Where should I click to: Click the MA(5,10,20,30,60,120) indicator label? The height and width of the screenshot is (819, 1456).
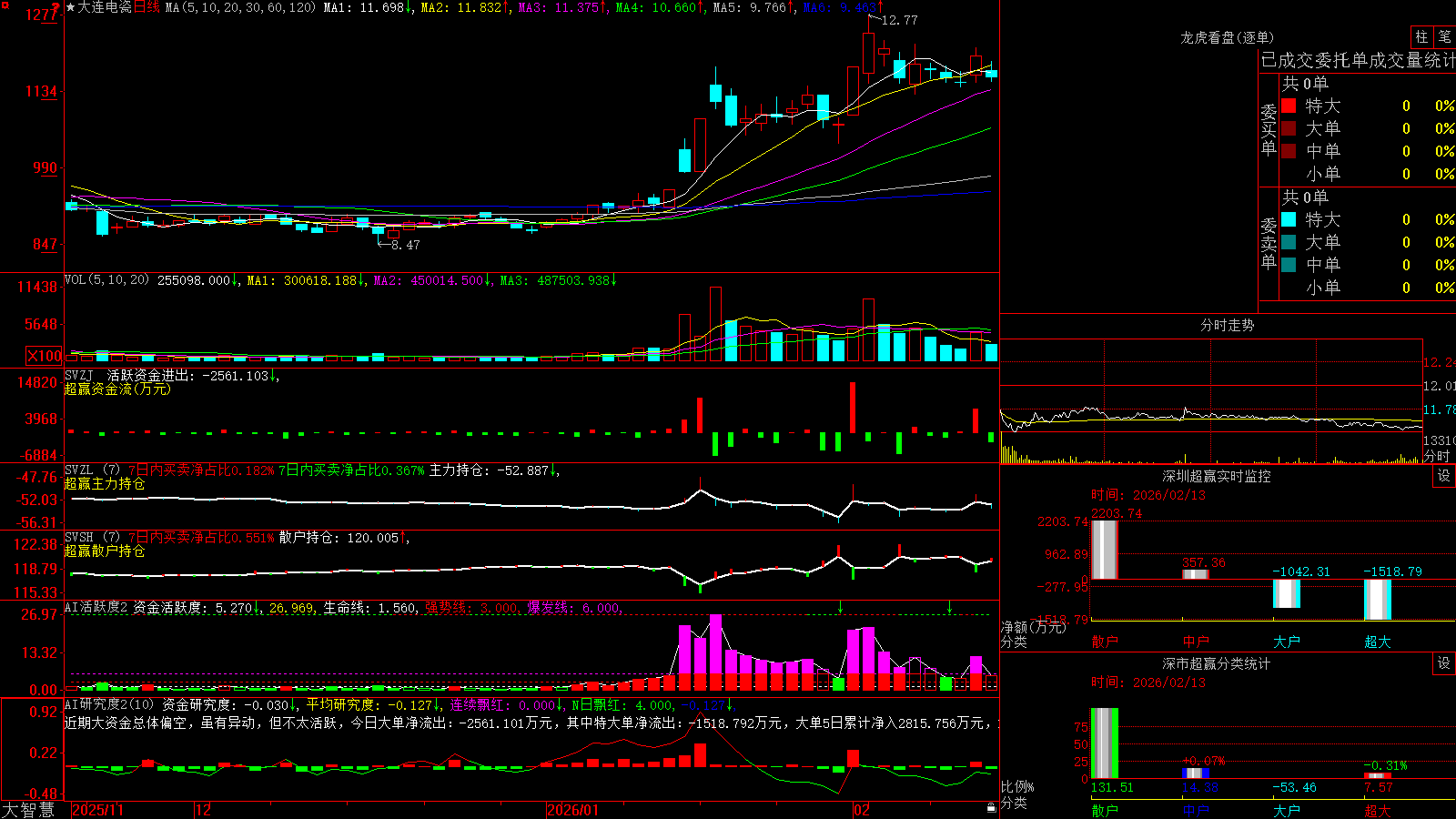point(240,7)
